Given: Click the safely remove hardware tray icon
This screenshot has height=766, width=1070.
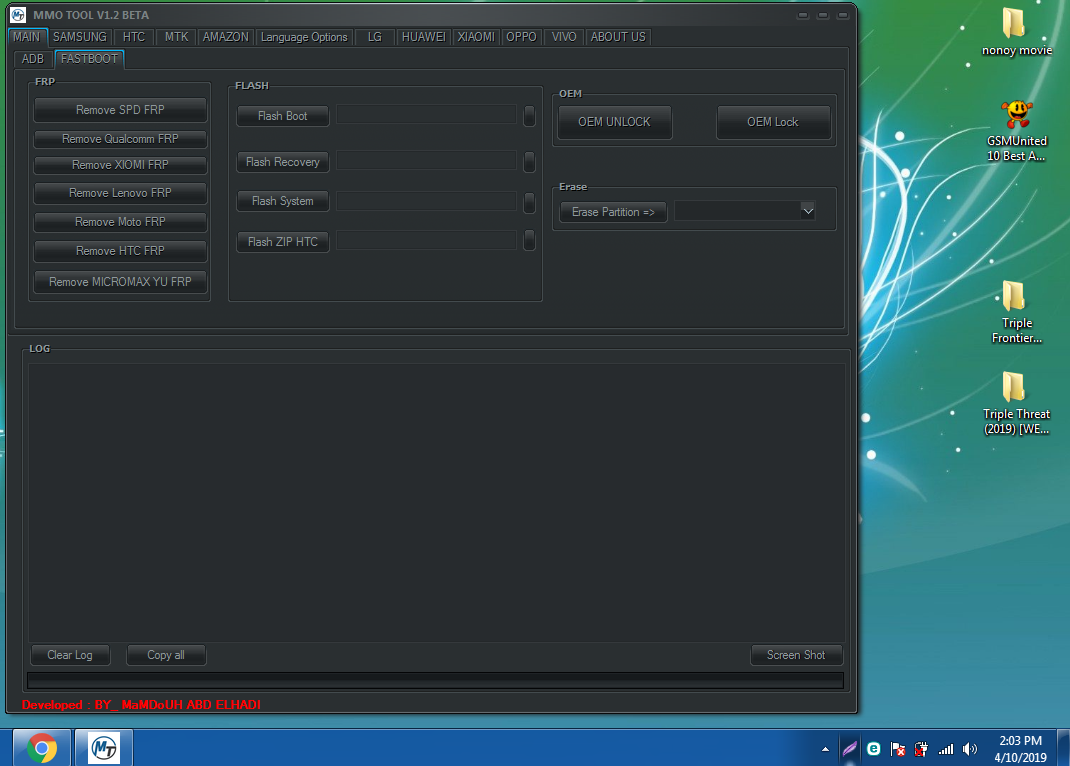Looking at the screenshot, I should pos(922,749).
